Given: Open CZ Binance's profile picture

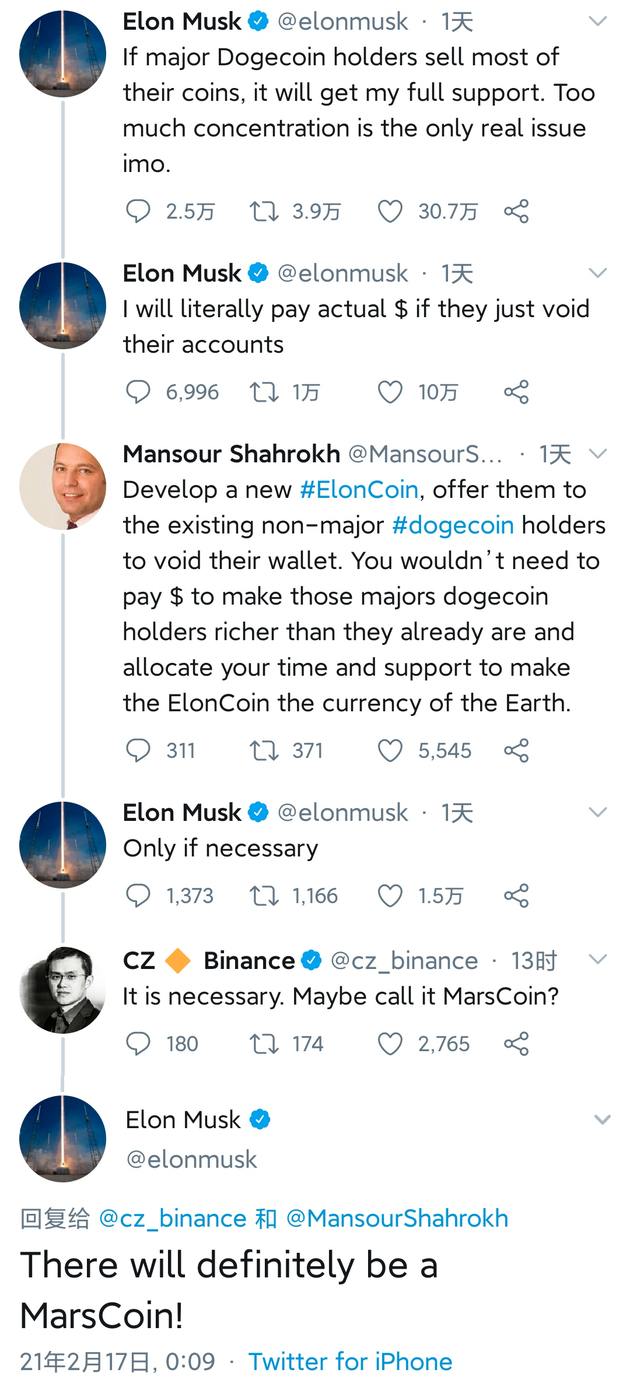Looking at the screenshot, I should (x=62, y=990).
